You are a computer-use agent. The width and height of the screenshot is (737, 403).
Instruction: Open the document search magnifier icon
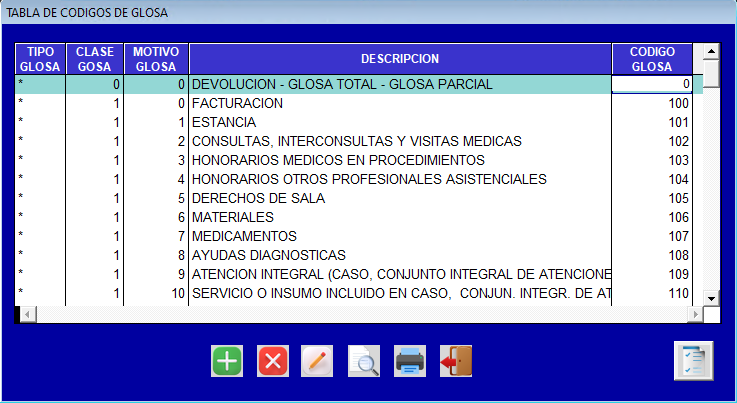364,361
